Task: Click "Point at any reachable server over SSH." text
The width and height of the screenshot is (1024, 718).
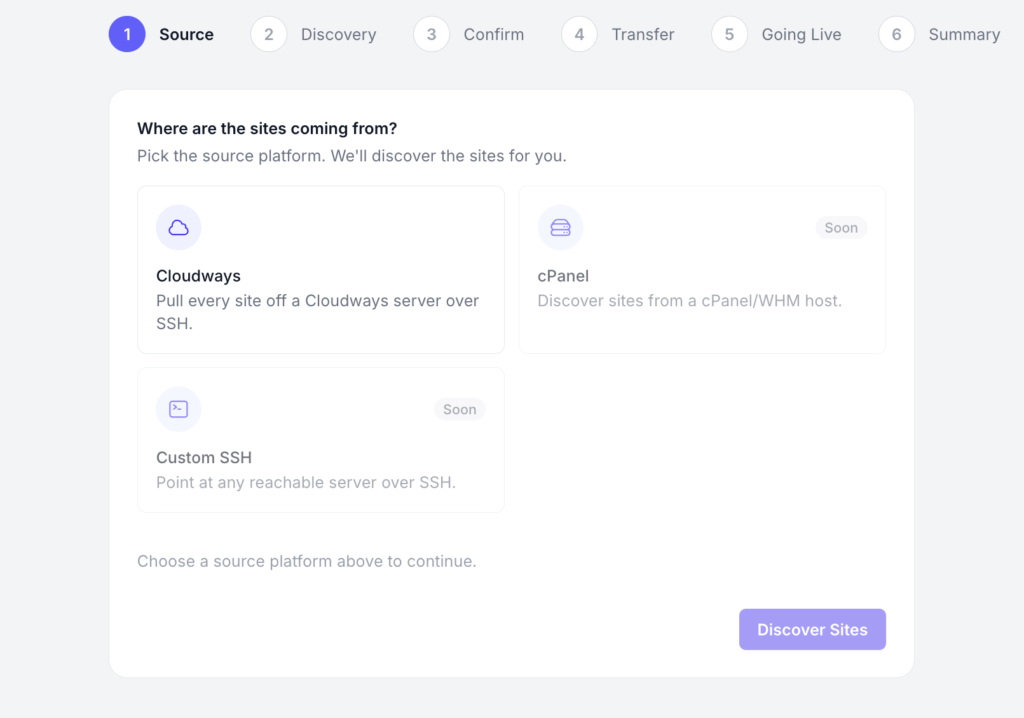Action: click(306, 482)
